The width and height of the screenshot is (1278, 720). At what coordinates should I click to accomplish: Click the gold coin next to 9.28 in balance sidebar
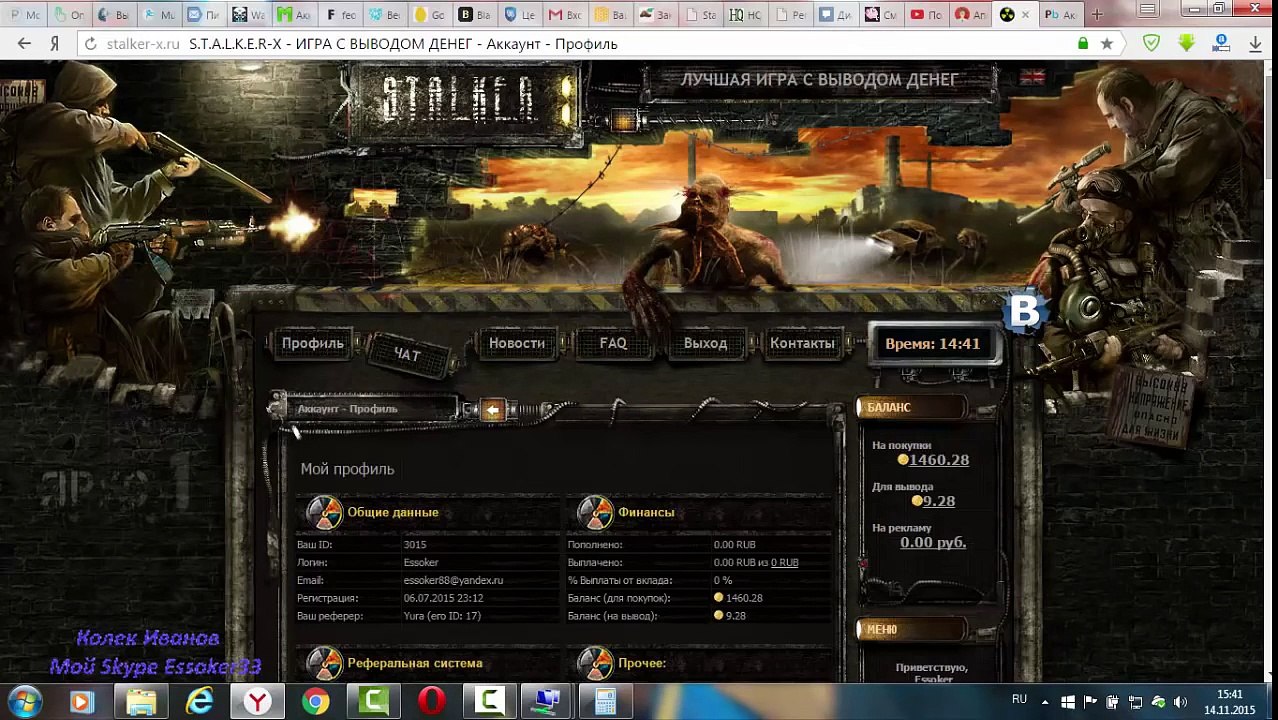pyautogui.click(x=916, y=501)
